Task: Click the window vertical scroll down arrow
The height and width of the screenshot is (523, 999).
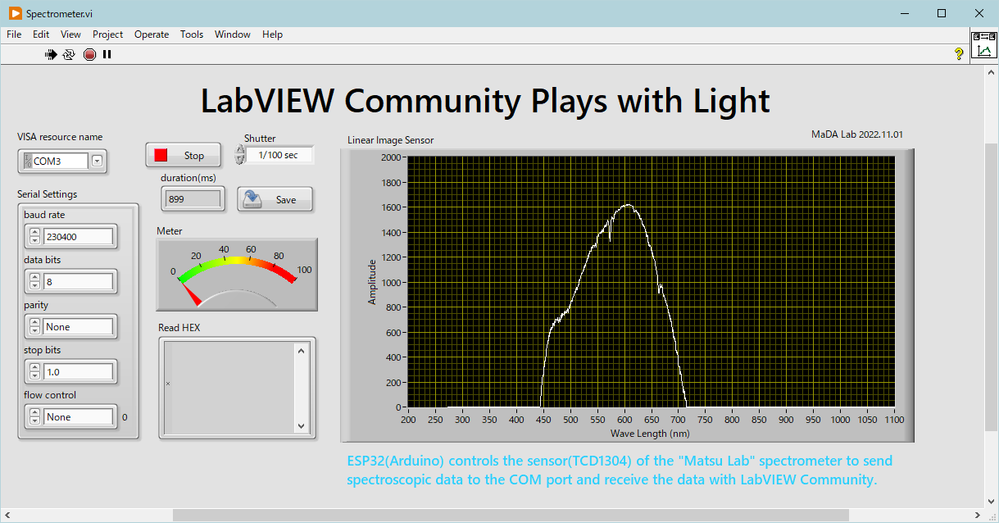Action: [991, 501]
